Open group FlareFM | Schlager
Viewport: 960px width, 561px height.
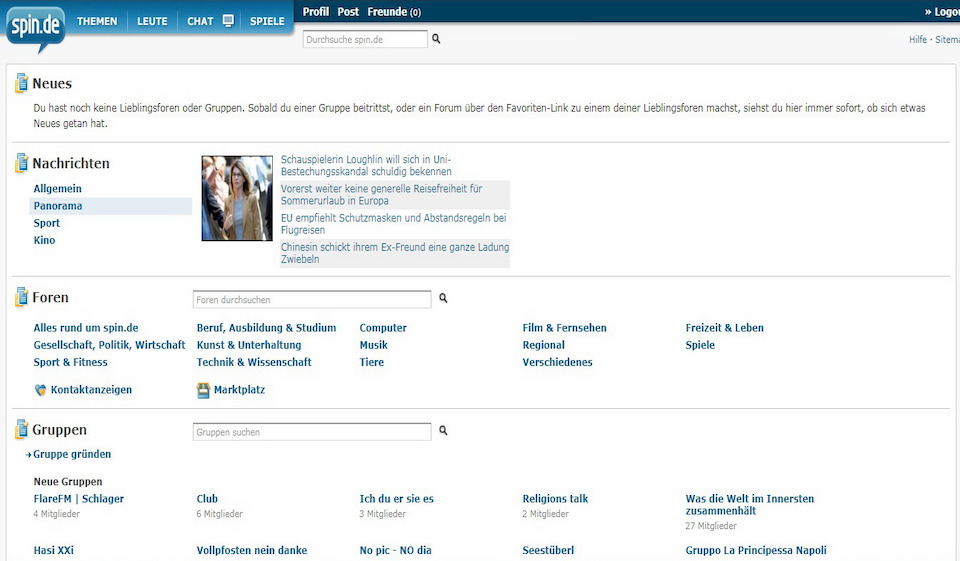pyautogui.click(x=78, y=499)
